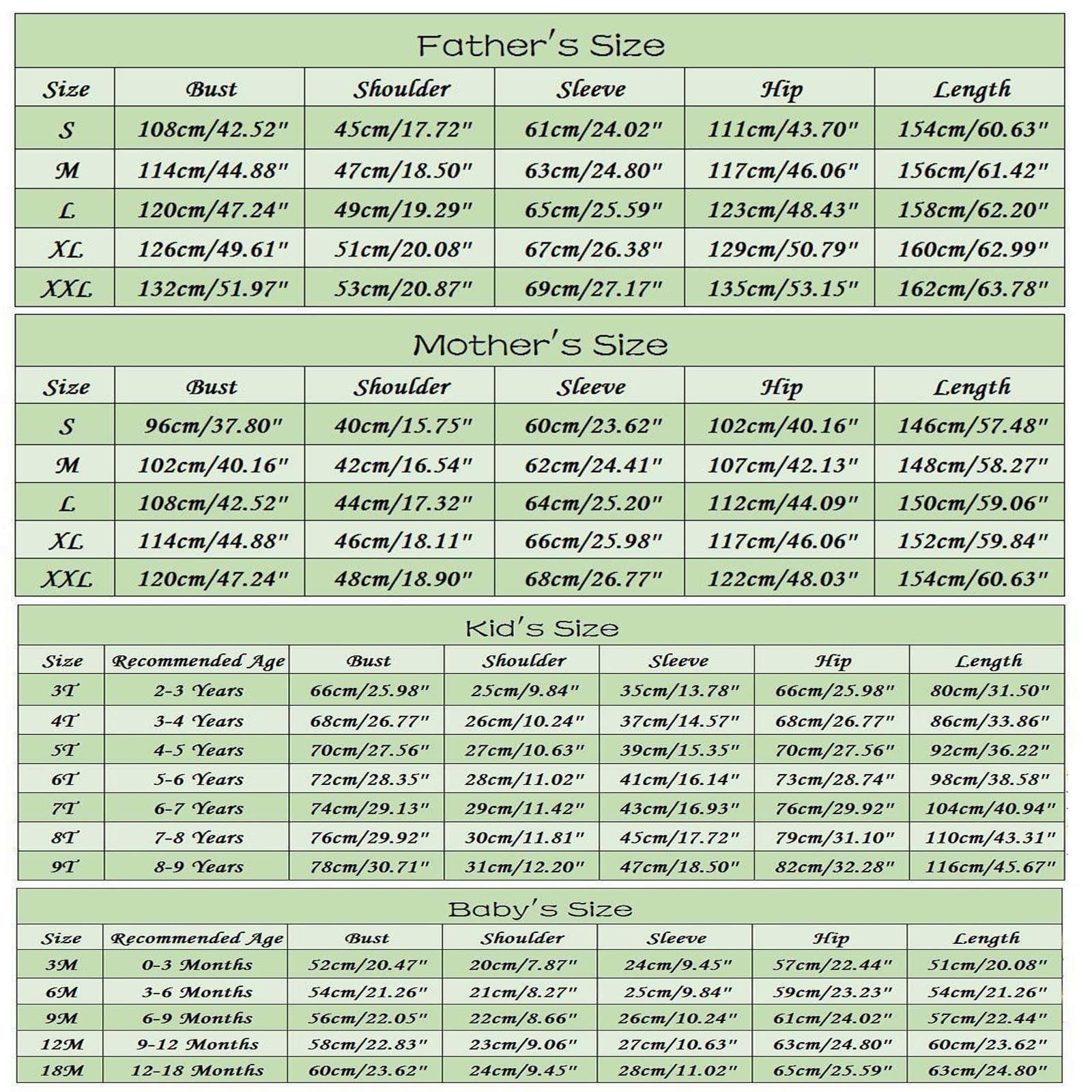Select Father's XXL bust cell 132cm/51.97"
The width and height of the screenshot is (1092, 1092).
pyautogui.click(x=213, y=289)
